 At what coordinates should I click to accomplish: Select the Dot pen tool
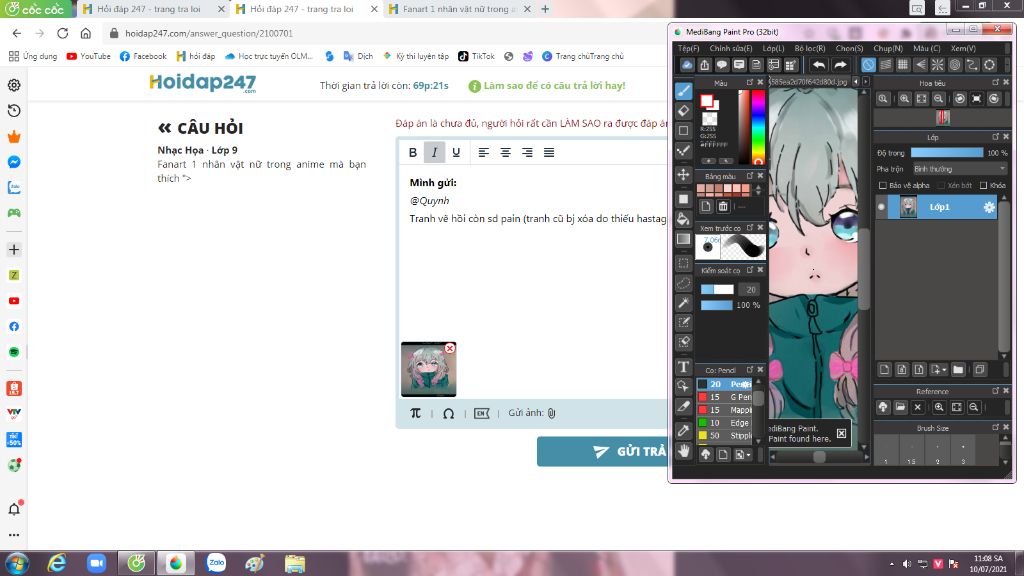pos(683,150)
